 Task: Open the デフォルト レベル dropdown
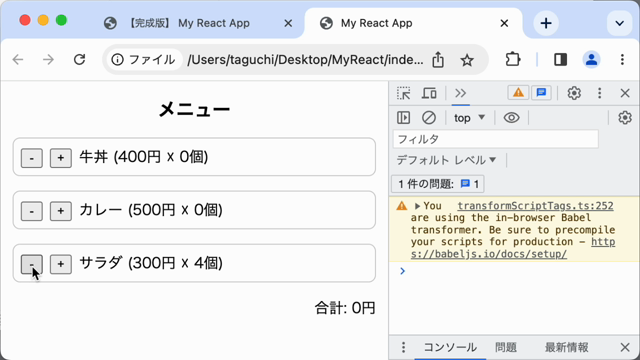coord(446,160)
